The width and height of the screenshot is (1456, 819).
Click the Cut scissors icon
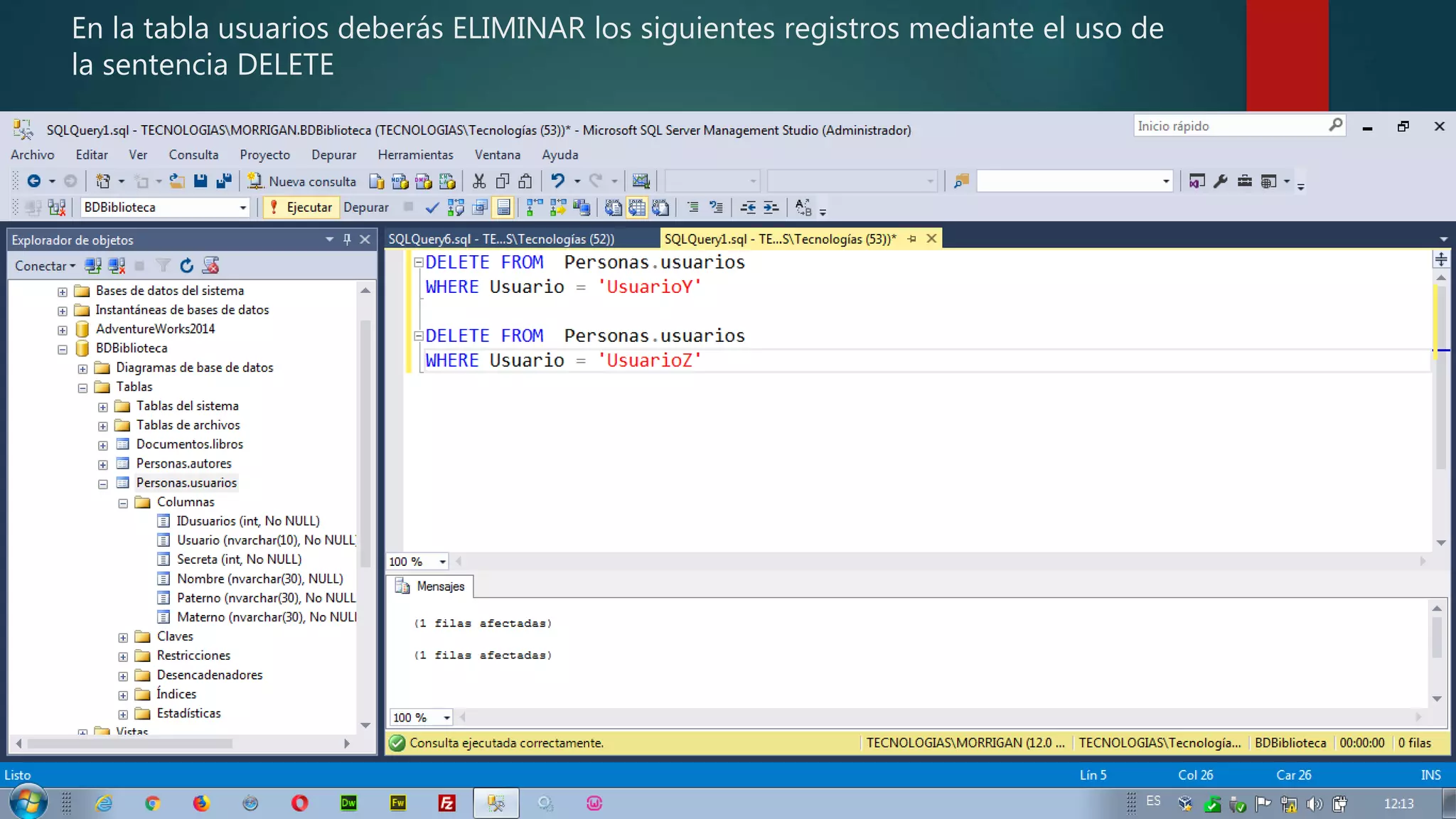tap(479, 181)
